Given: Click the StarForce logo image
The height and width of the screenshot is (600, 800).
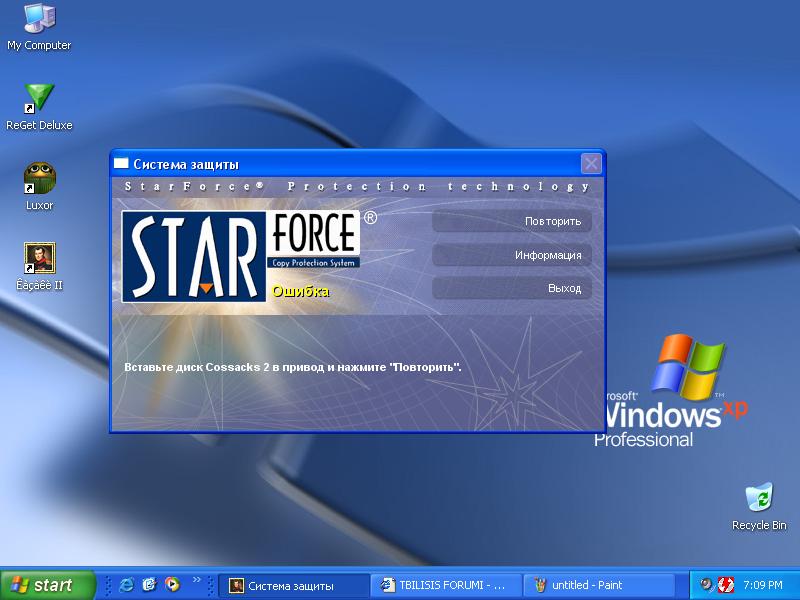Looking at the screenshot, I should 241,256.
